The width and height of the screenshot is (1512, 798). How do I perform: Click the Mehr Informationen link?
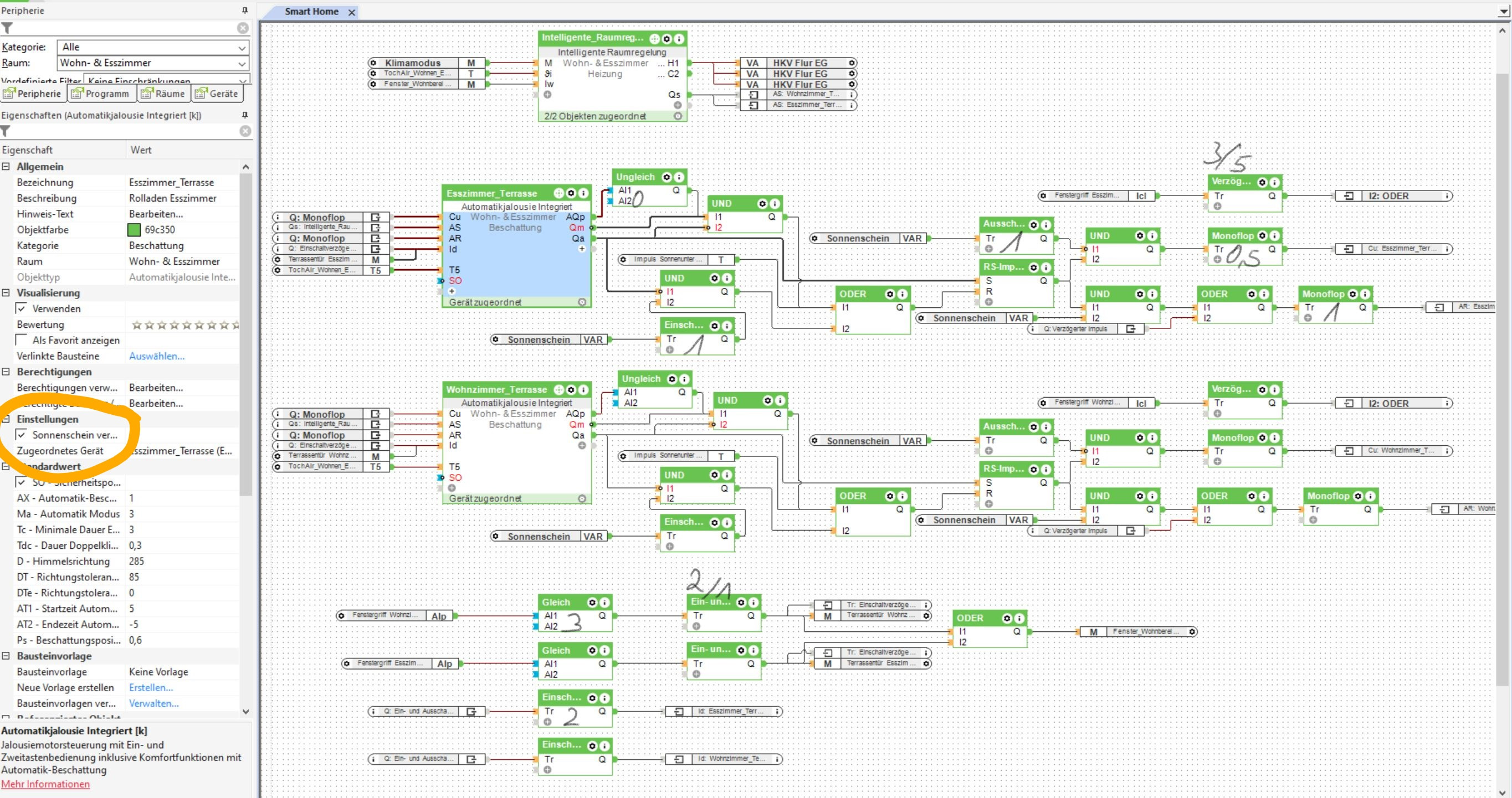point(45,784)
